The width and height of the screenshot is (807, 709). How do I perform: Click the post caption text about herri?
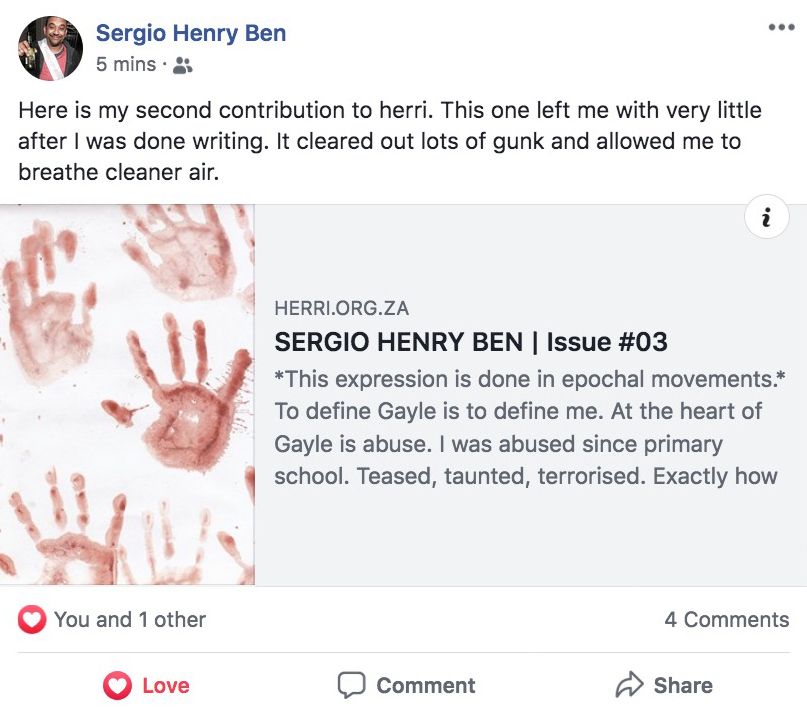pyautogui.click(x=390, y=141)
